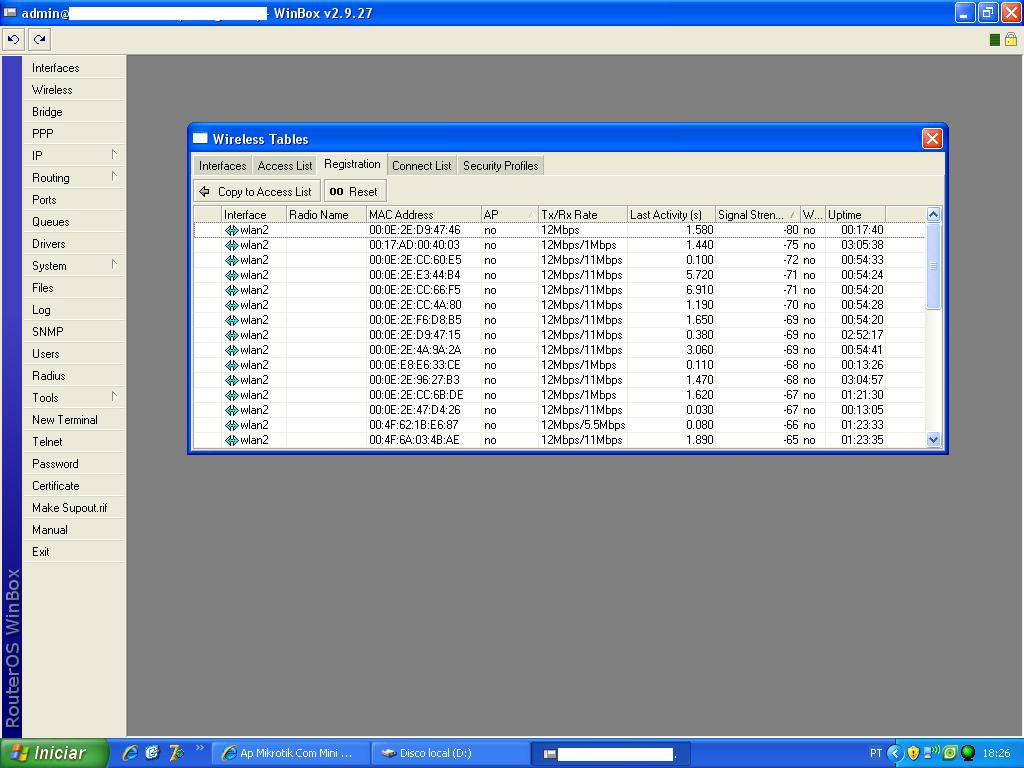Click wlan2 icon for MAC 00:0E:2E:96:27:B3

[231, 380]
